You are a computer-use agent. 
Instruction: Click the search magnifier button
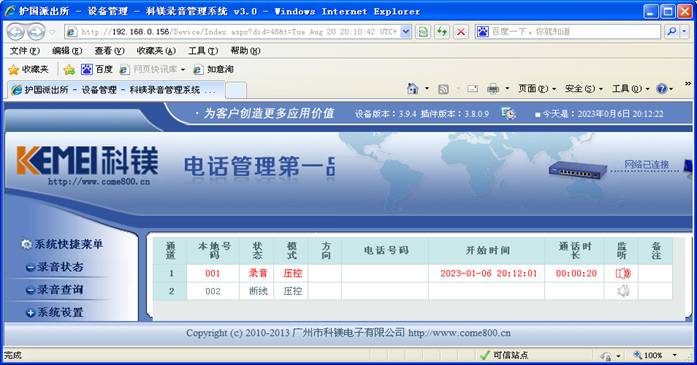click(672, 32)
